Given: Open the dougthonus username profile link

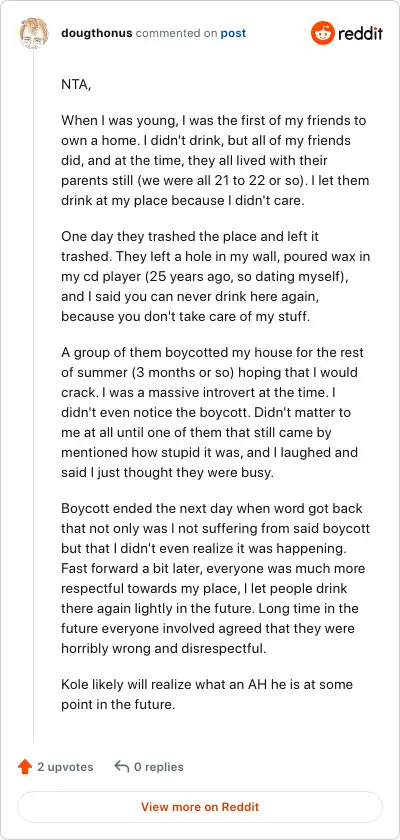Looking at the screenshot, I should (97, 33).
